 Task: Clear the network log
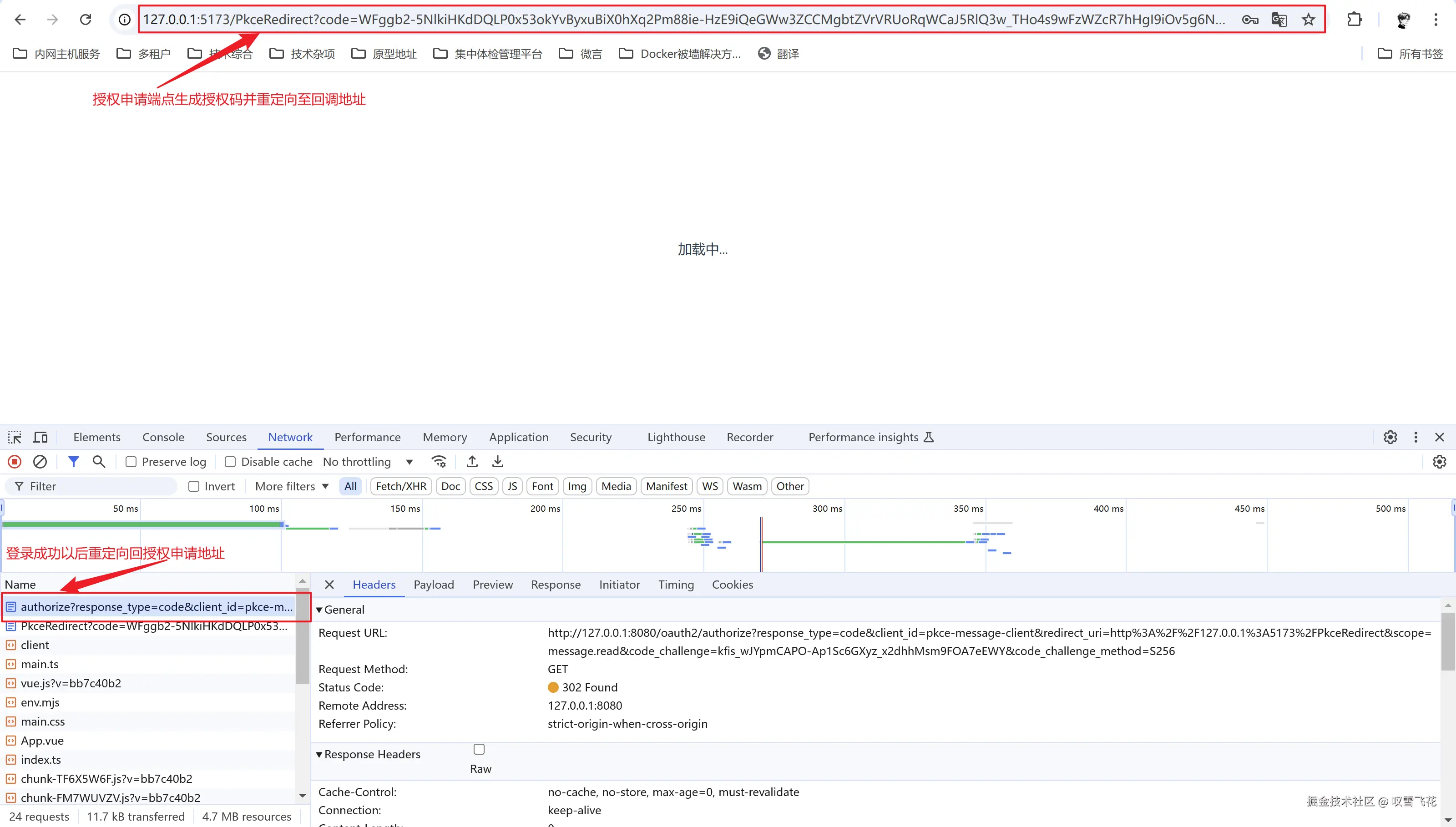point(40,462)
